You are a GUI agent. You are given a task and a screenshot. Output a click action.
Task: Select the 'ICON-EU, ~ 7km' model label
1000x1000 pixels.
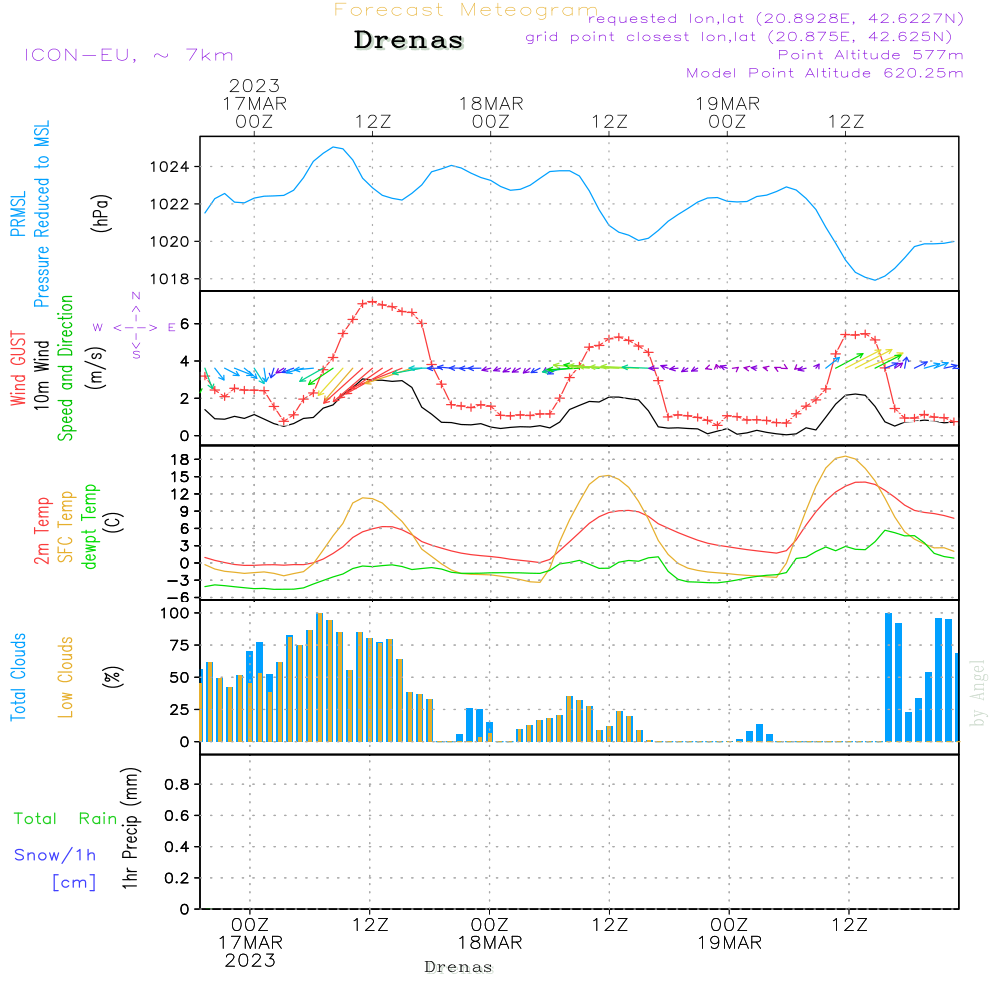pyautogui.click(x=129, y=55)
